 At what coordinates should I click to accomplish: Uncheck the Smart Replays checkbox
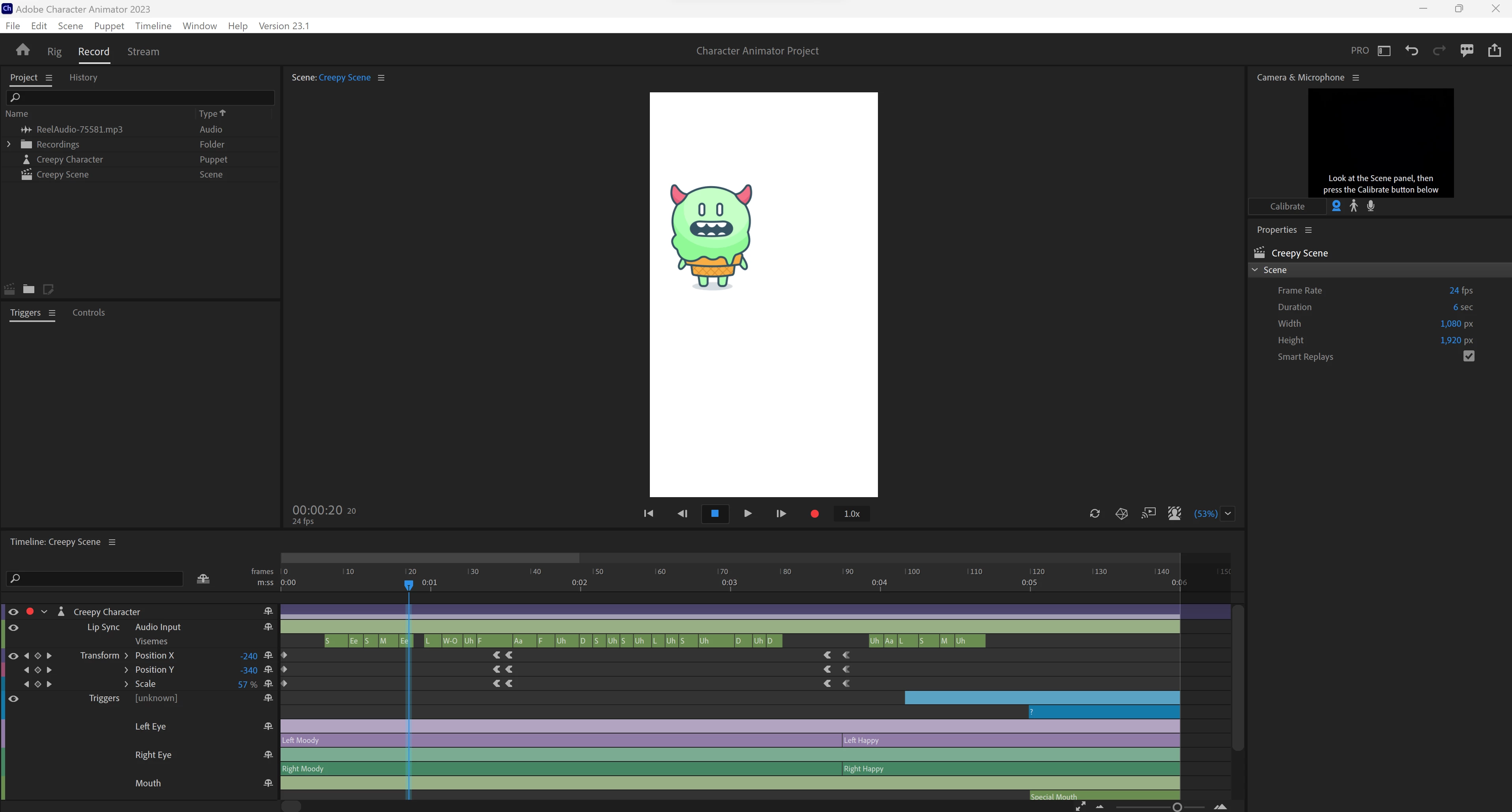1469,356
